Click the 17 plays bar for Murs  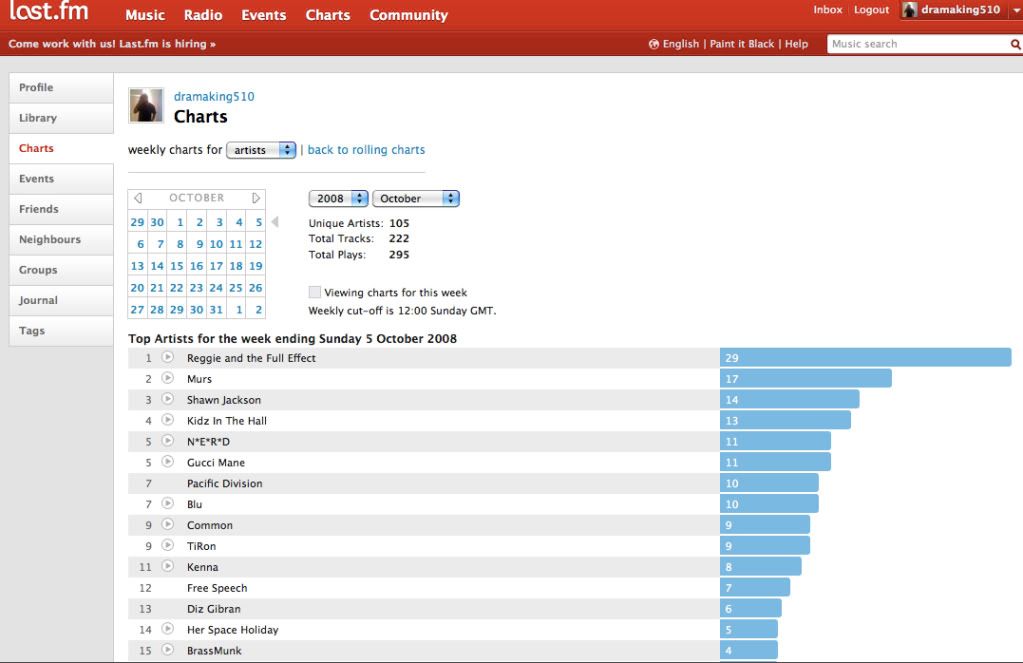806,378
